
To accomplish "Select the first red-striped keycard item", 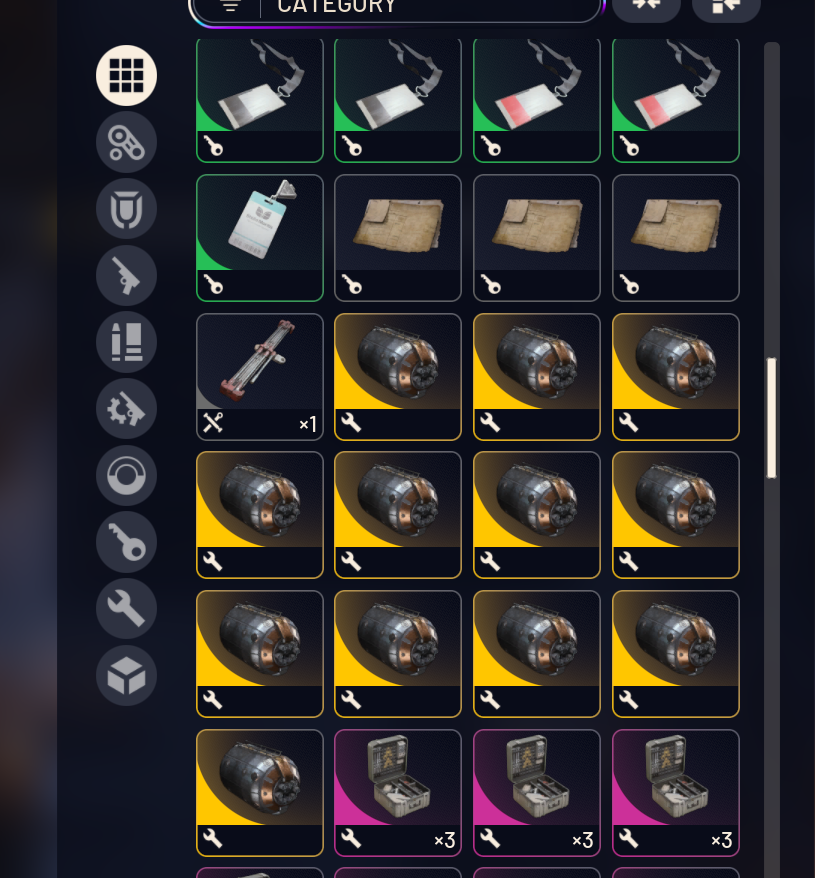I will coord(537,101).
